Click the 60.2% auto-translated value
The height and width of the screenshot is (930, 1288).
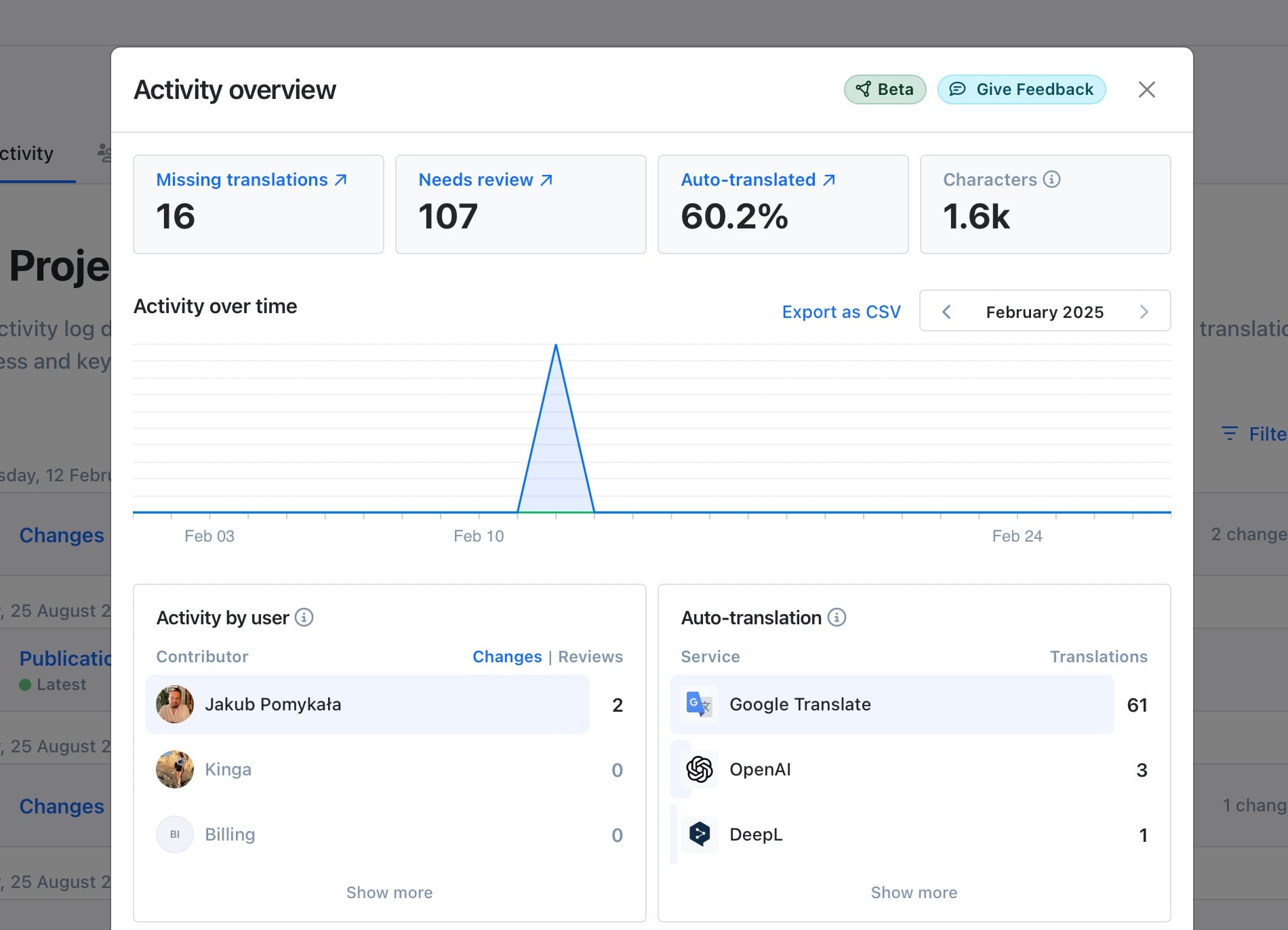tap(734, 216)
